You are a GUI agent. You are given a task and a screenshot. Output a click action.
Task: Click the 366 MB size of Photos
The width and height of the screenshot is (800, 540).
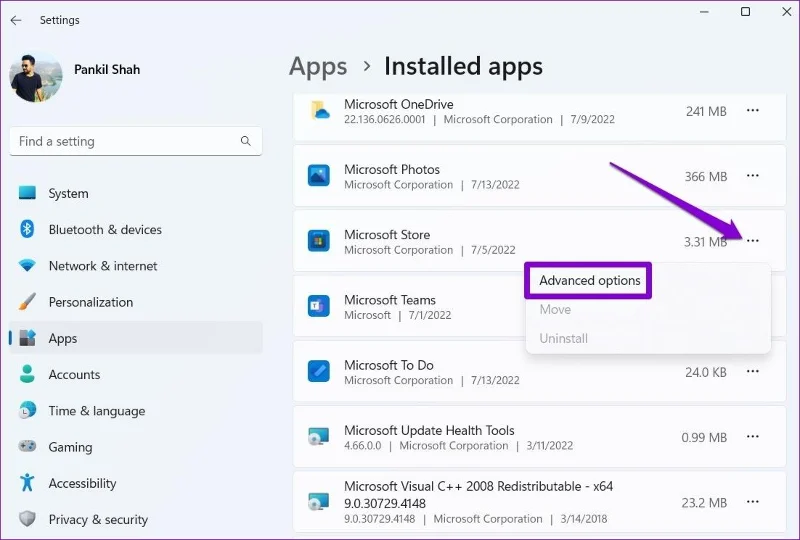(706, 177)
